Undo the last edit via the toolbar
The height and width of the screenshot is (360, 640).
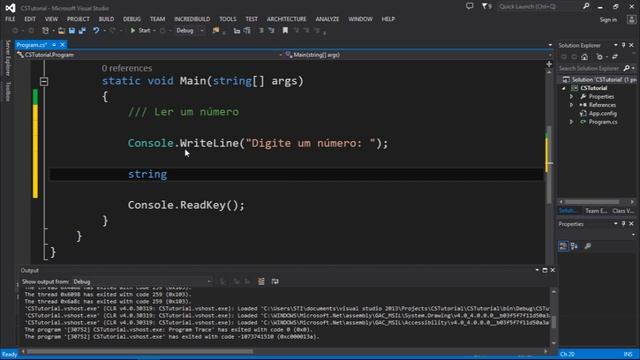[96, 31]
